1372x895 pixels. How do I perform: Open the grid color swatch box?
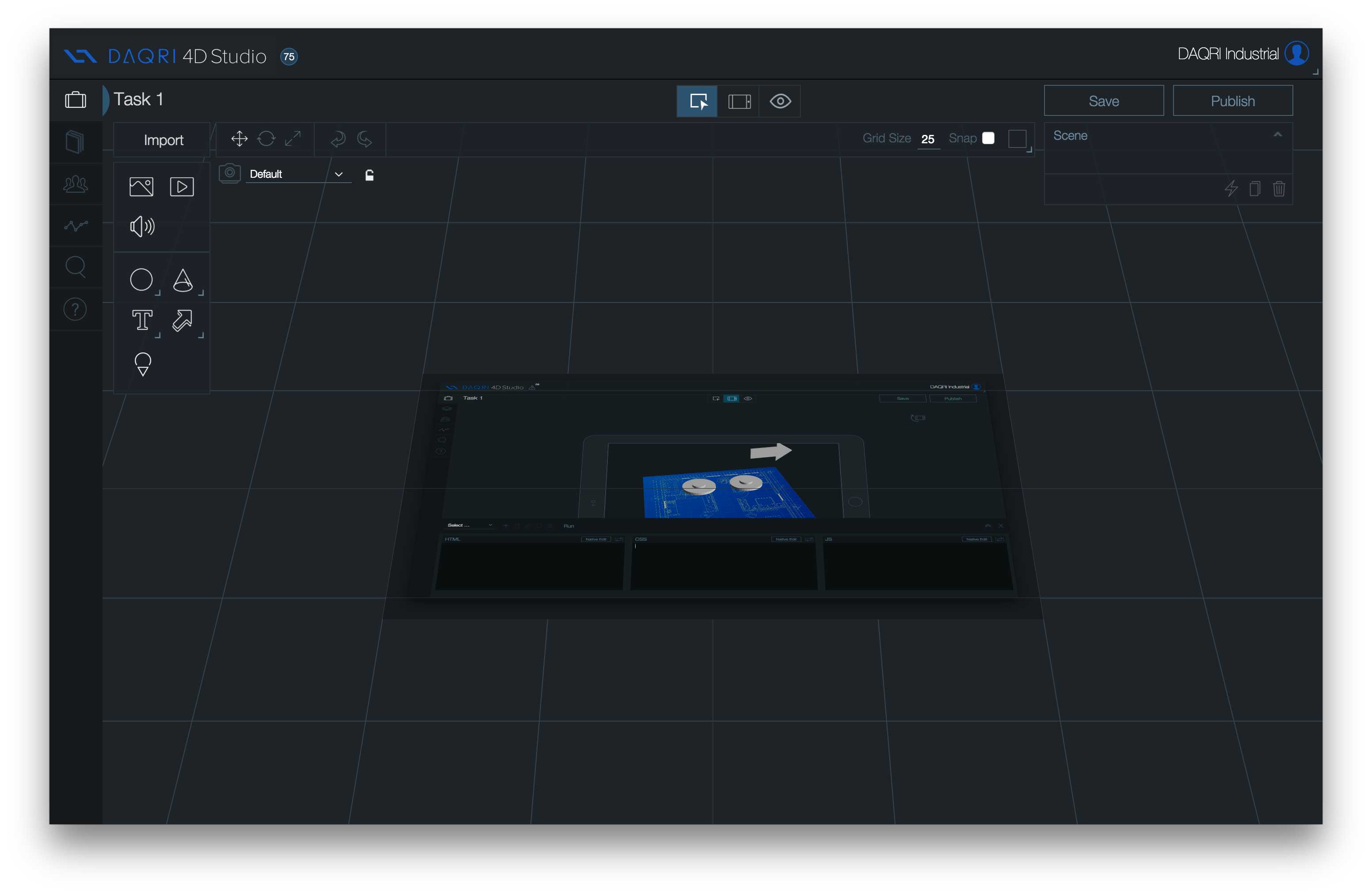pyautogui.click(x=1018, y=139)
